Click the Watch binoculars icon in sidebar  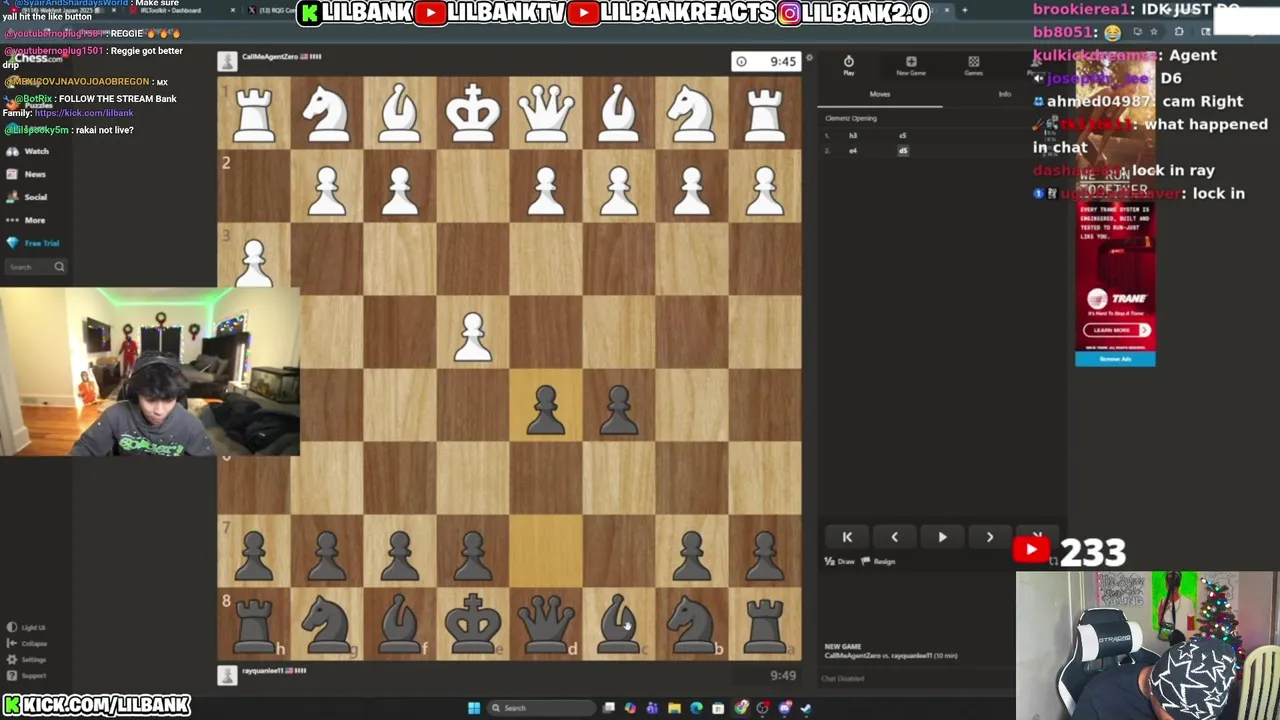[x=12, y=151]
